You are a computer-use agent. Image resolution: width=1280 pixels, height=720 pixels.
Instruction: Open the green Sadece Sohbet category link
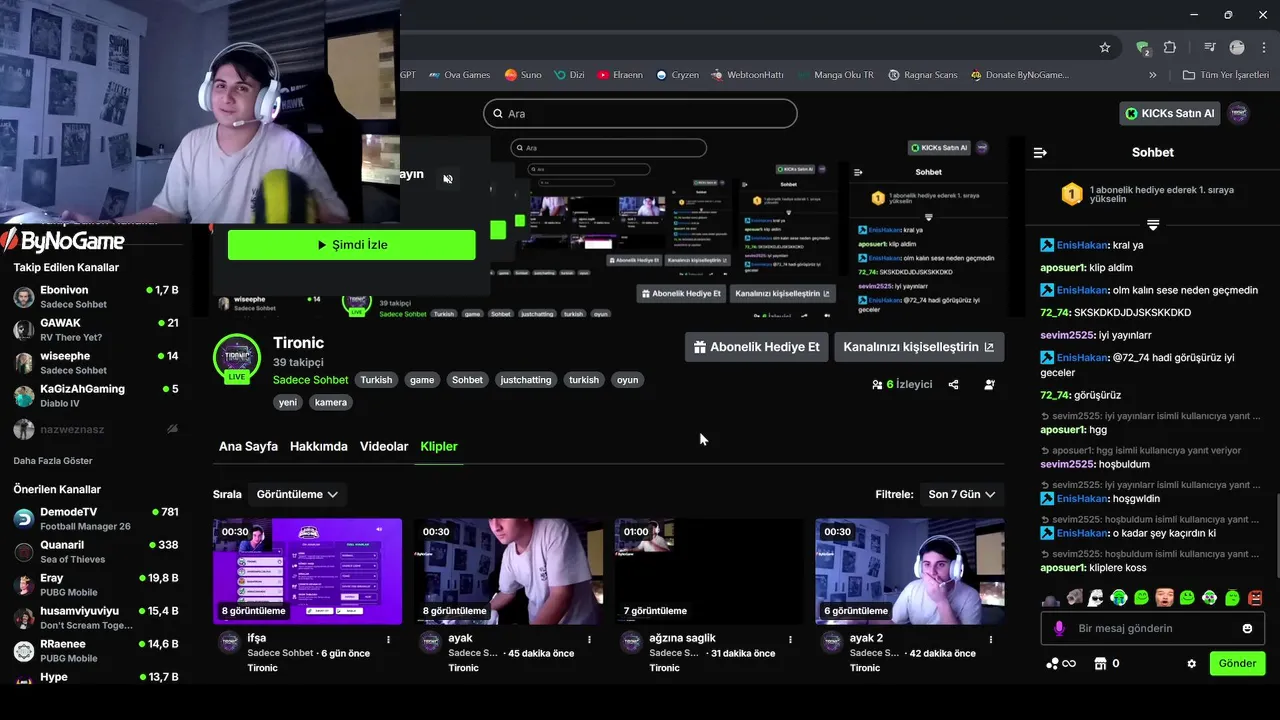tap(311, 380)
